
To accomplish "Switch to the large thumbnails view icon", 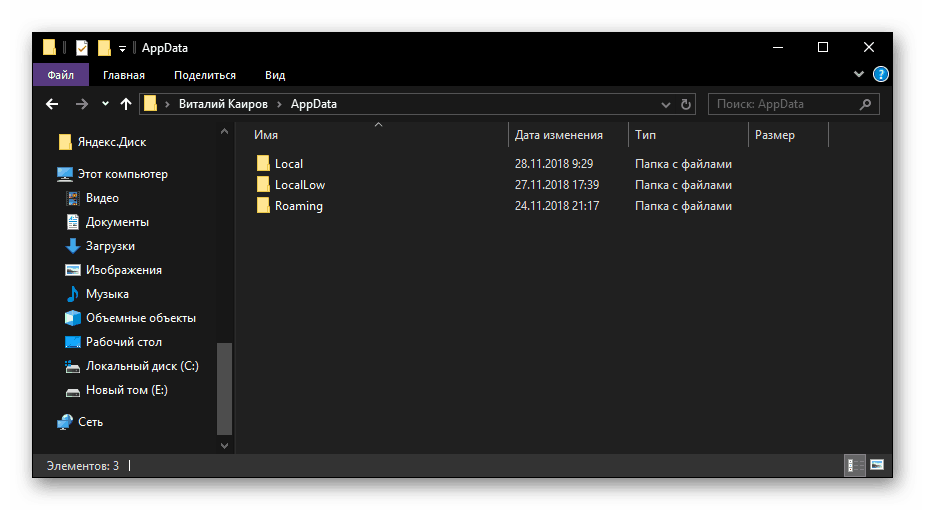I will [877, 465].
